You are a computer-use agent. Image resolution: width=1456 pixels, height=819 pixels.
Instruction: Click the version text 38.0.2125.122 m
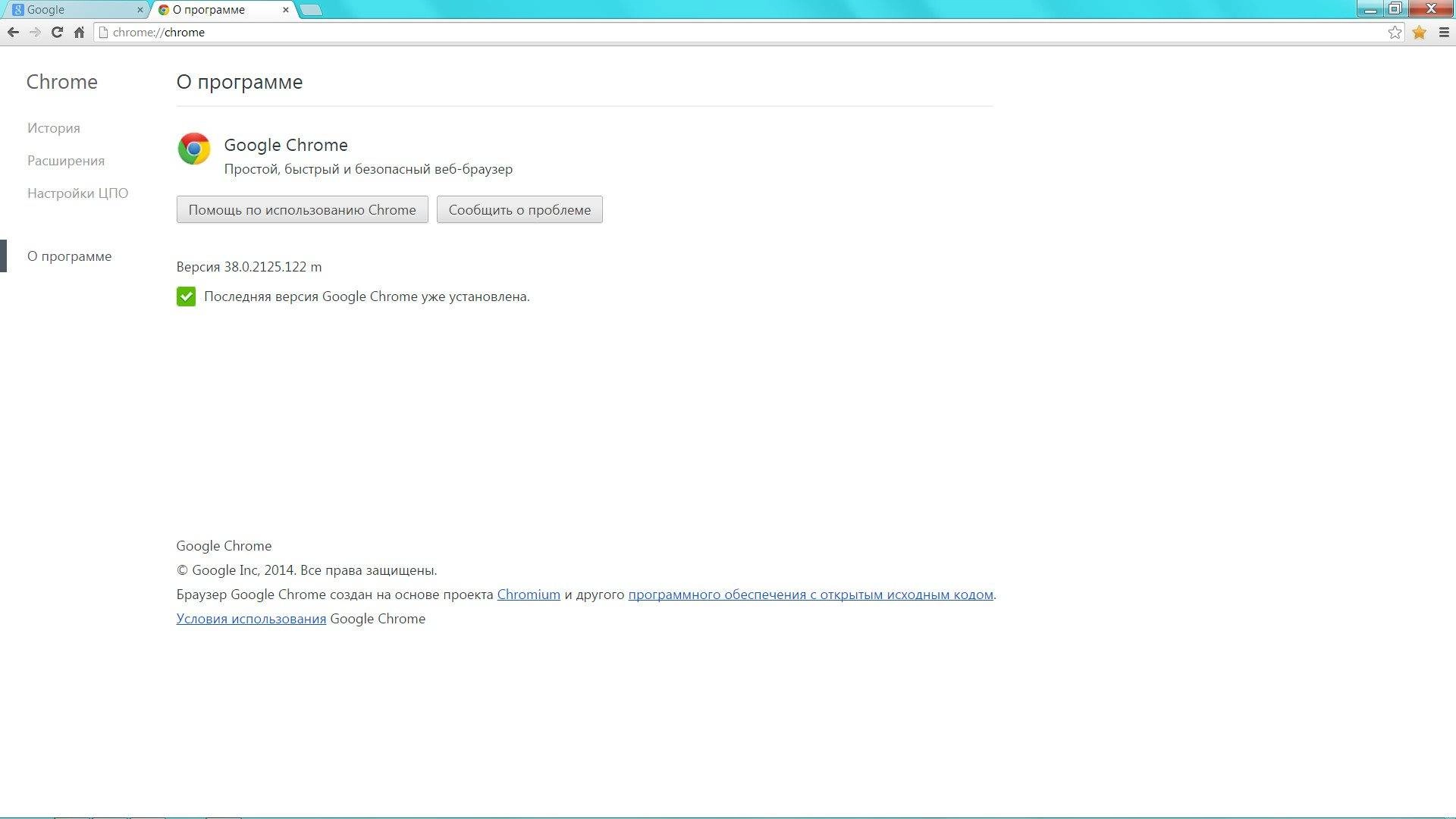(x=273, y=267)
